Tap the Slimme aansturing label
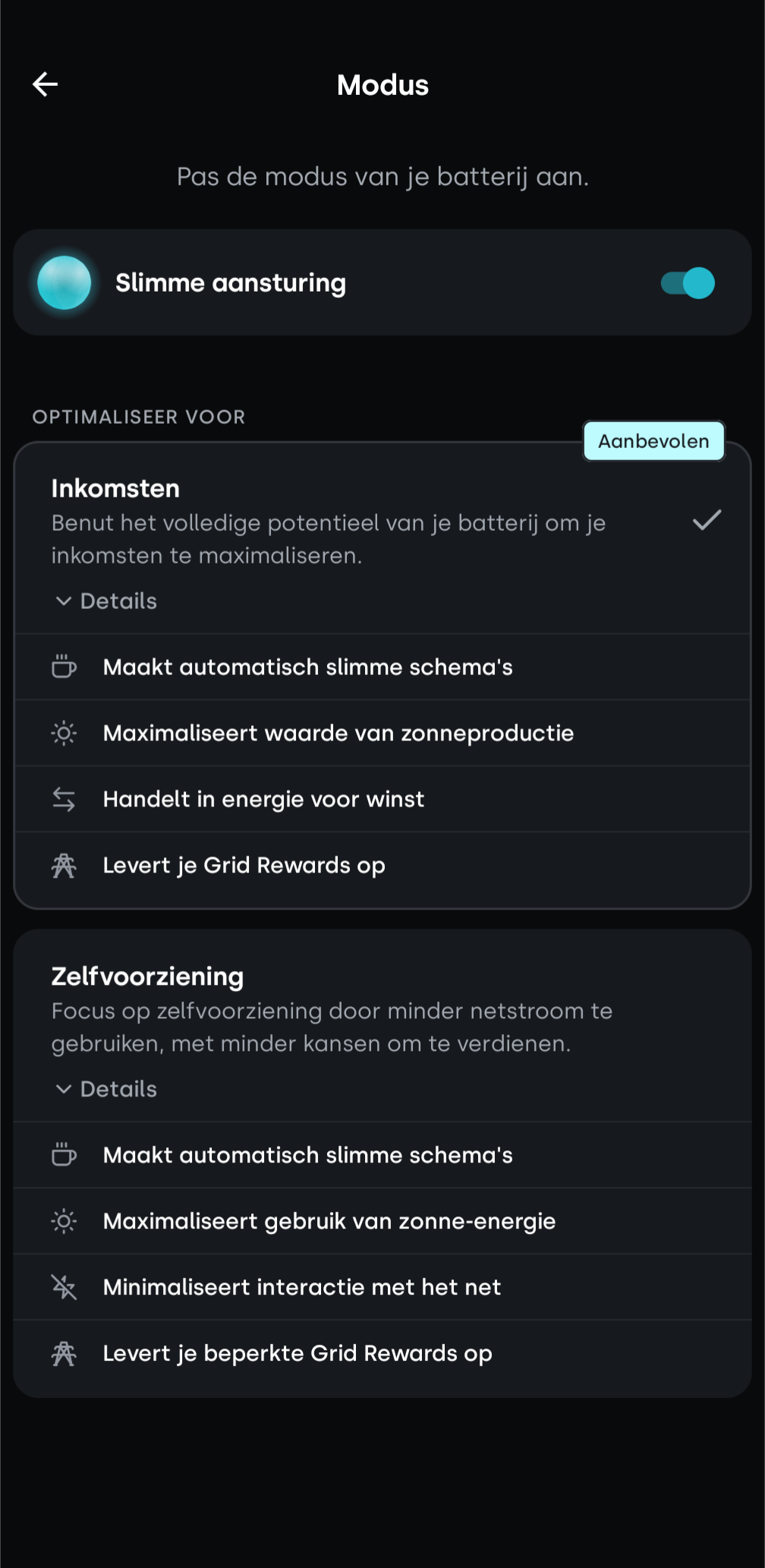765x1568 pixels. click(231, 282)
